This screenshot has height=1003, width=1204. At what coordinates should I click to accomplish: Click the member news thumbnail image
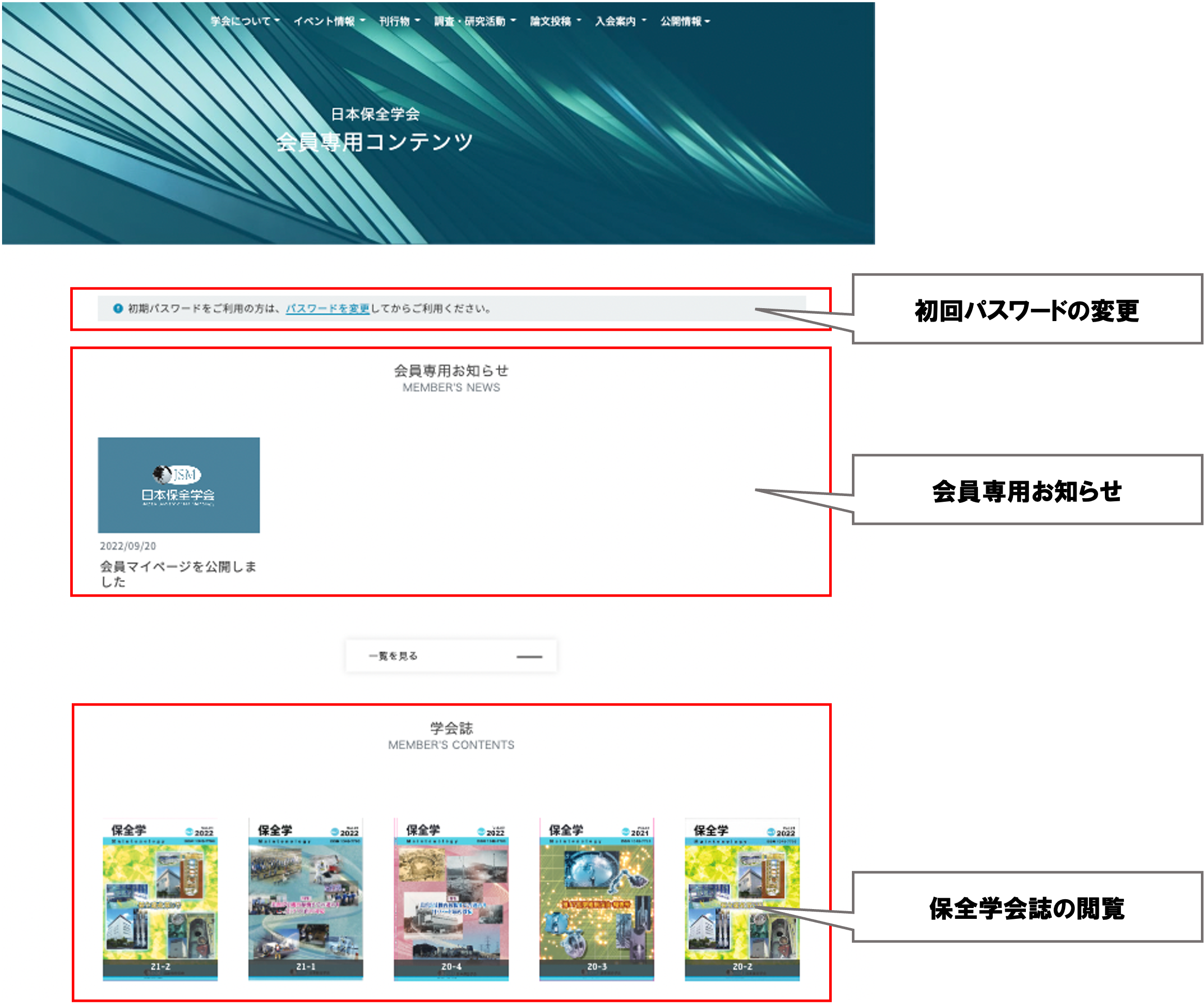(x=179, y=484)
